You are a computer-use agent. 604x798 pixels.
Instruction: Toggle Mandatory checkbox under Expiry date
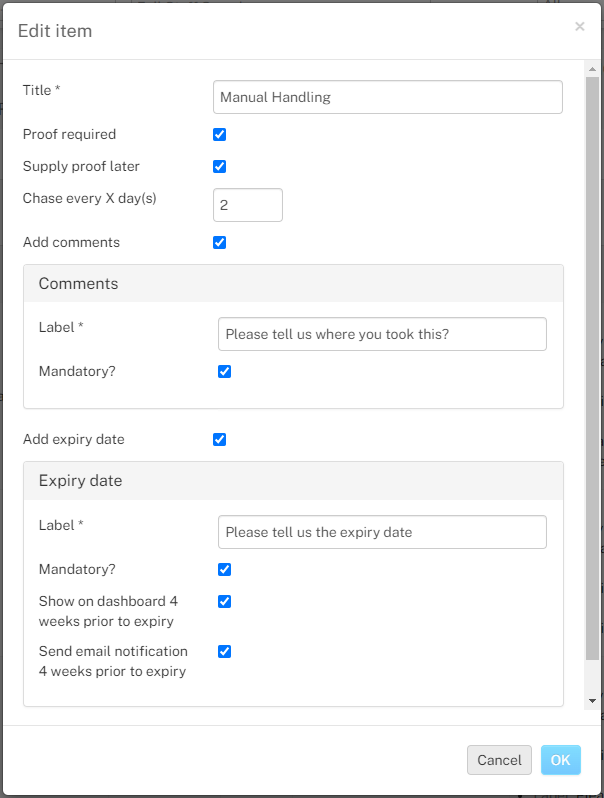point(224,569)
